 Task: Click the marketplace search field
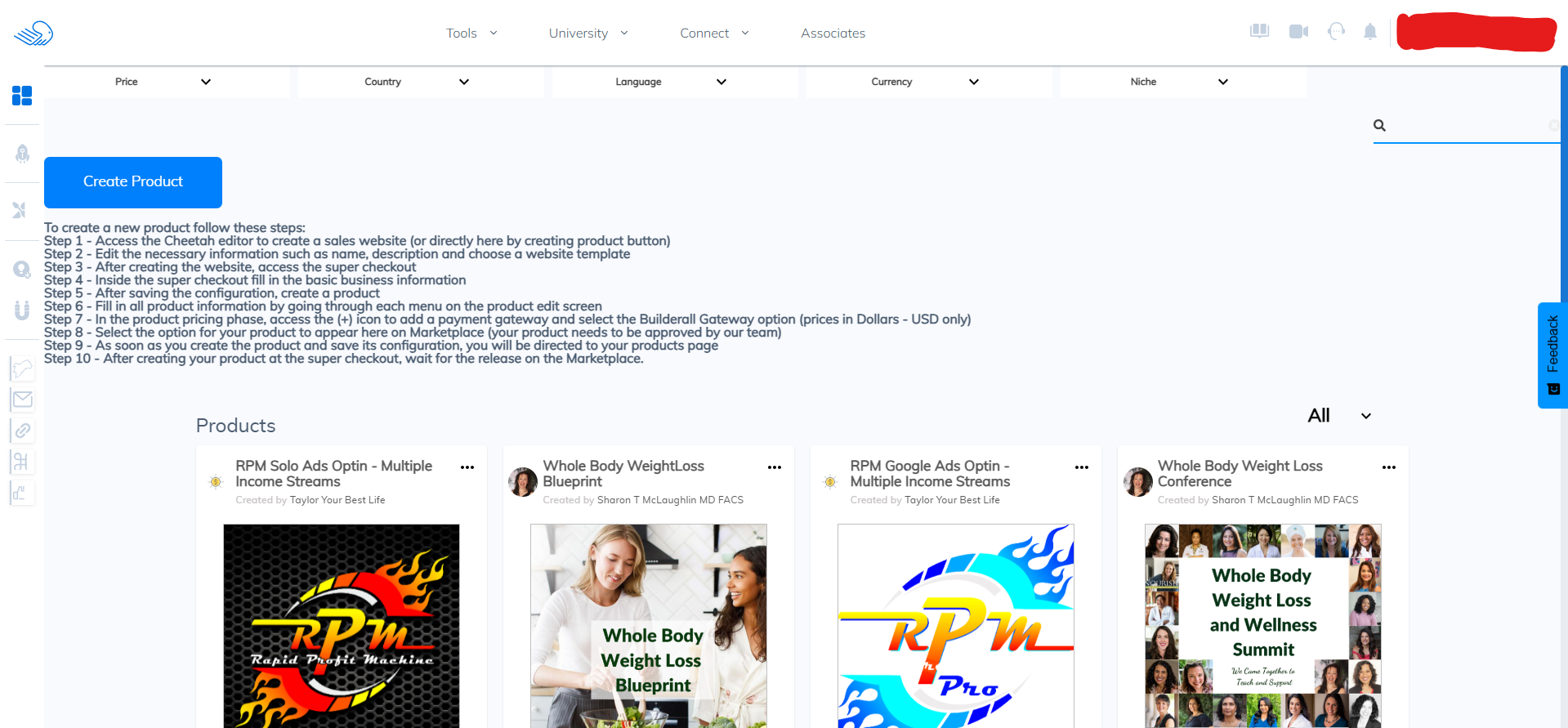click(x=1471, y=126)
